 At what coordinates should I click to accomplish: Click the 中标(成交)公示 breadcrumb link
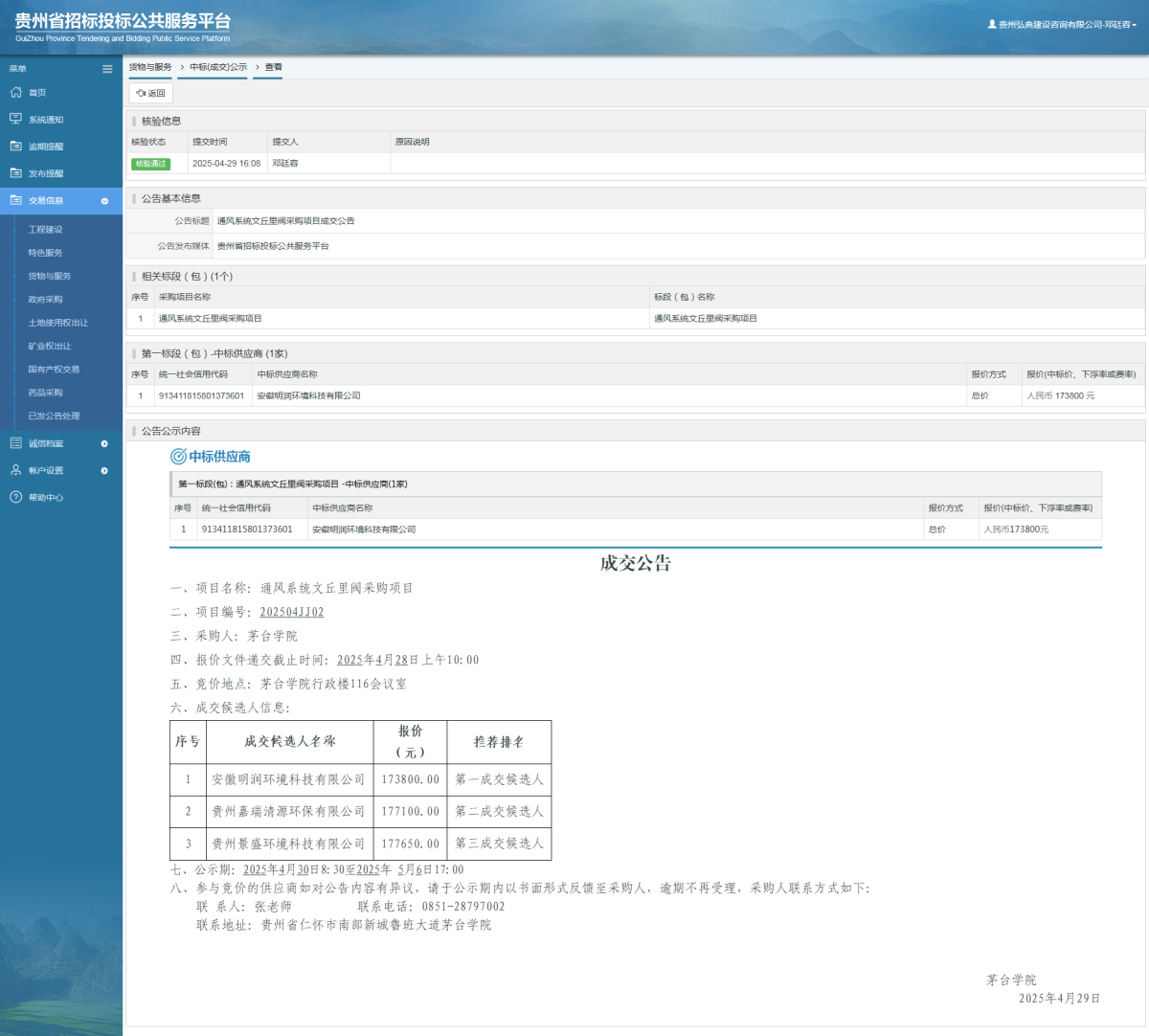point(218,68)
